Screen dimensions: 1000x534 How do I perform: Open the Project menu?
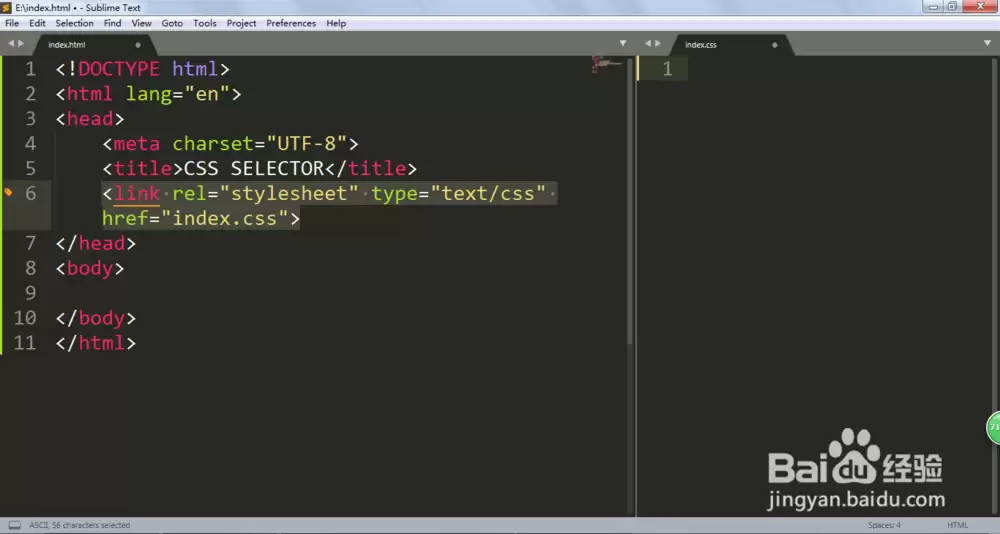coord(241,23)
